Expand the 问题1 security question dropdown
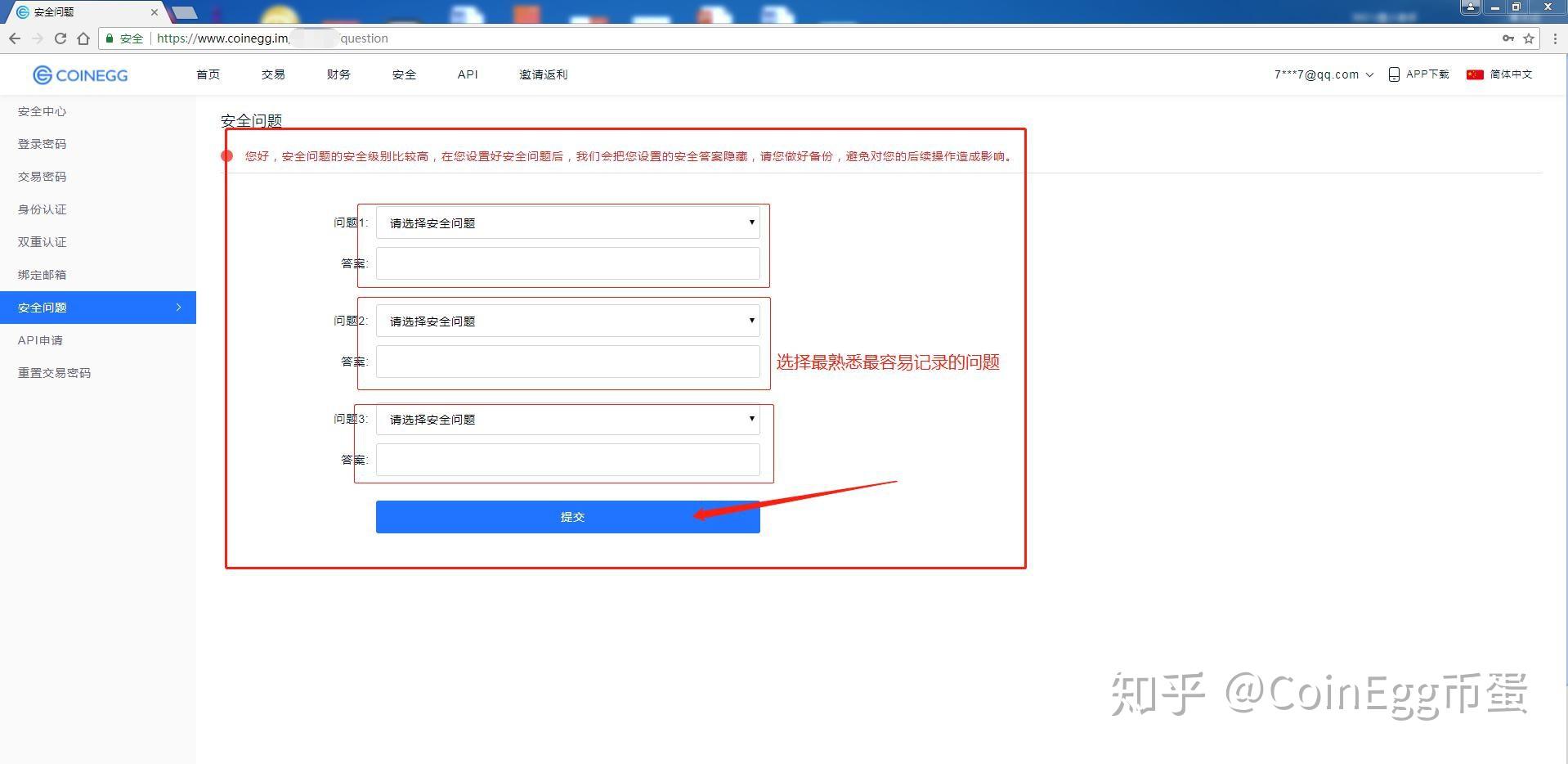The image size is (1568, 764). point(568,222)
